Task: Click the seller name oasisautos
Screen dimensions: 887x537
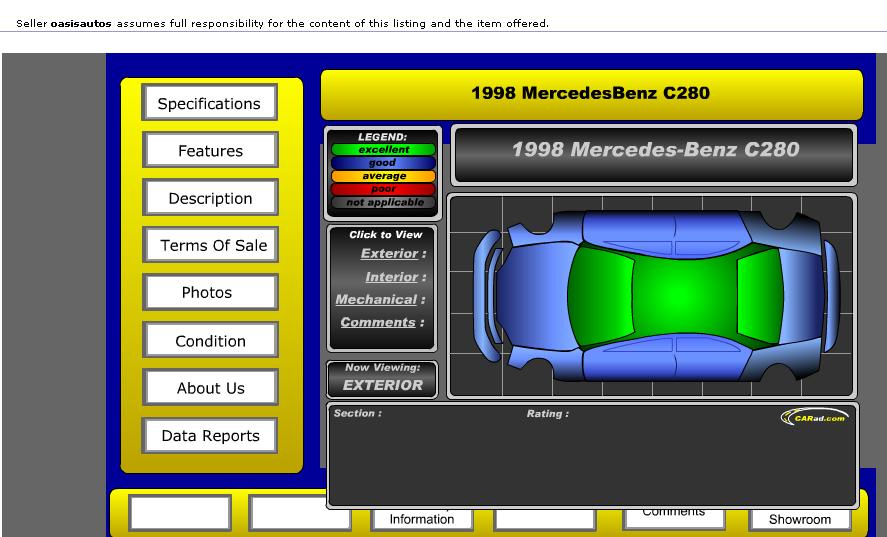Action: tap(81, 23)
